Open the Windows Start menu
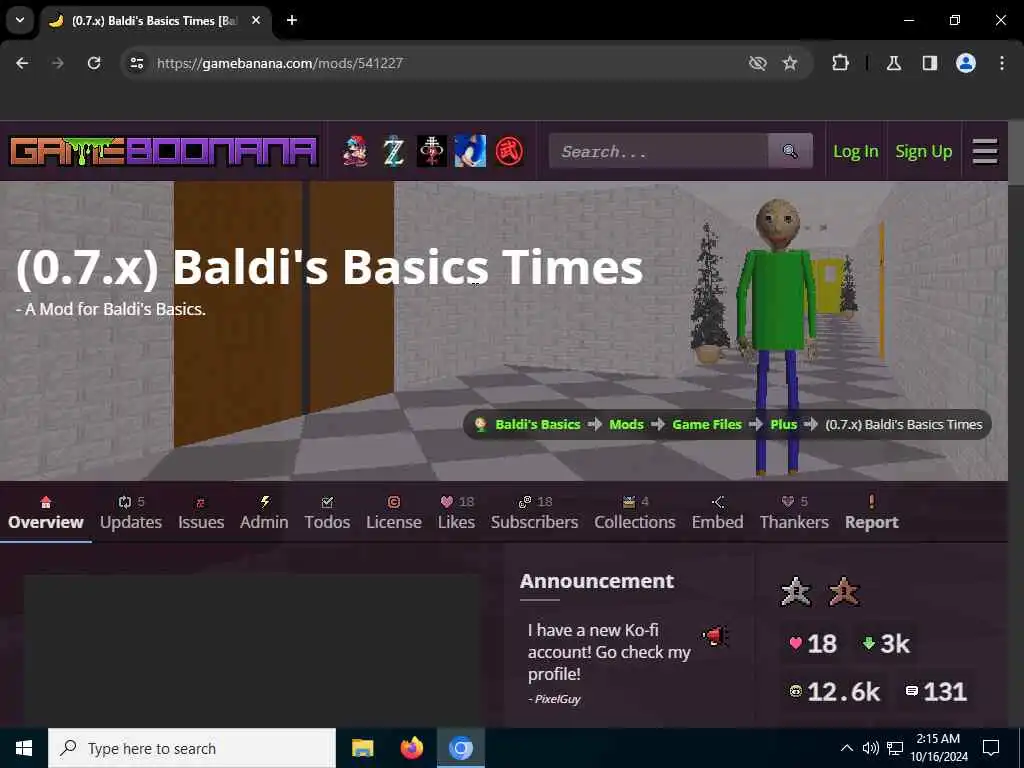Viewport: 1024px width, 768px height. [x=24, y=748]
